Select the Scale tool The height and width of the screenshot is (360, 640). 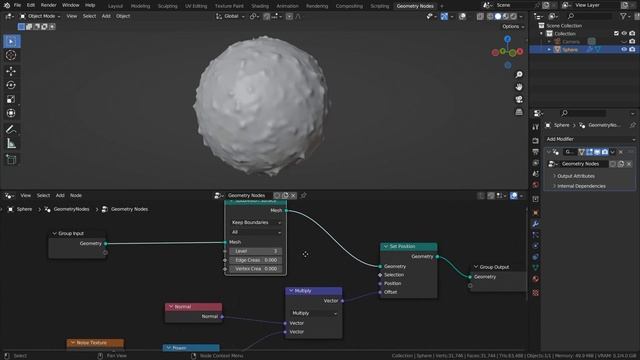tap(11, 99)
